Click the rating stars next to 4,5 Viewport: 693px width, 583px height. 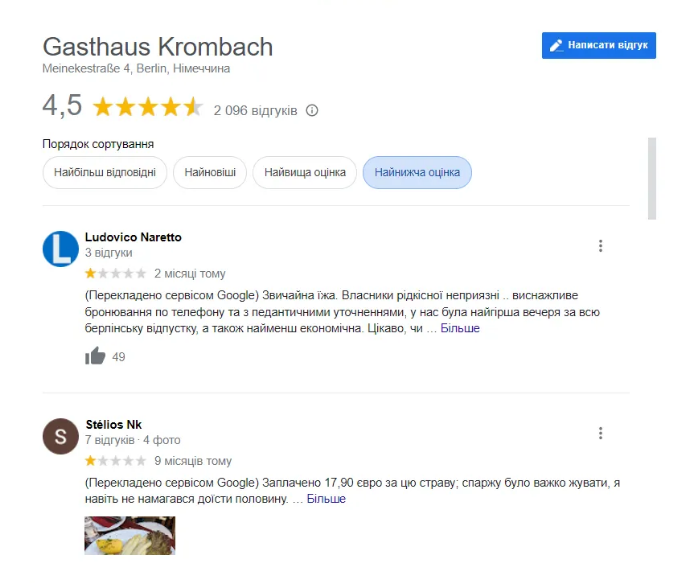click(x=148, y=107)
